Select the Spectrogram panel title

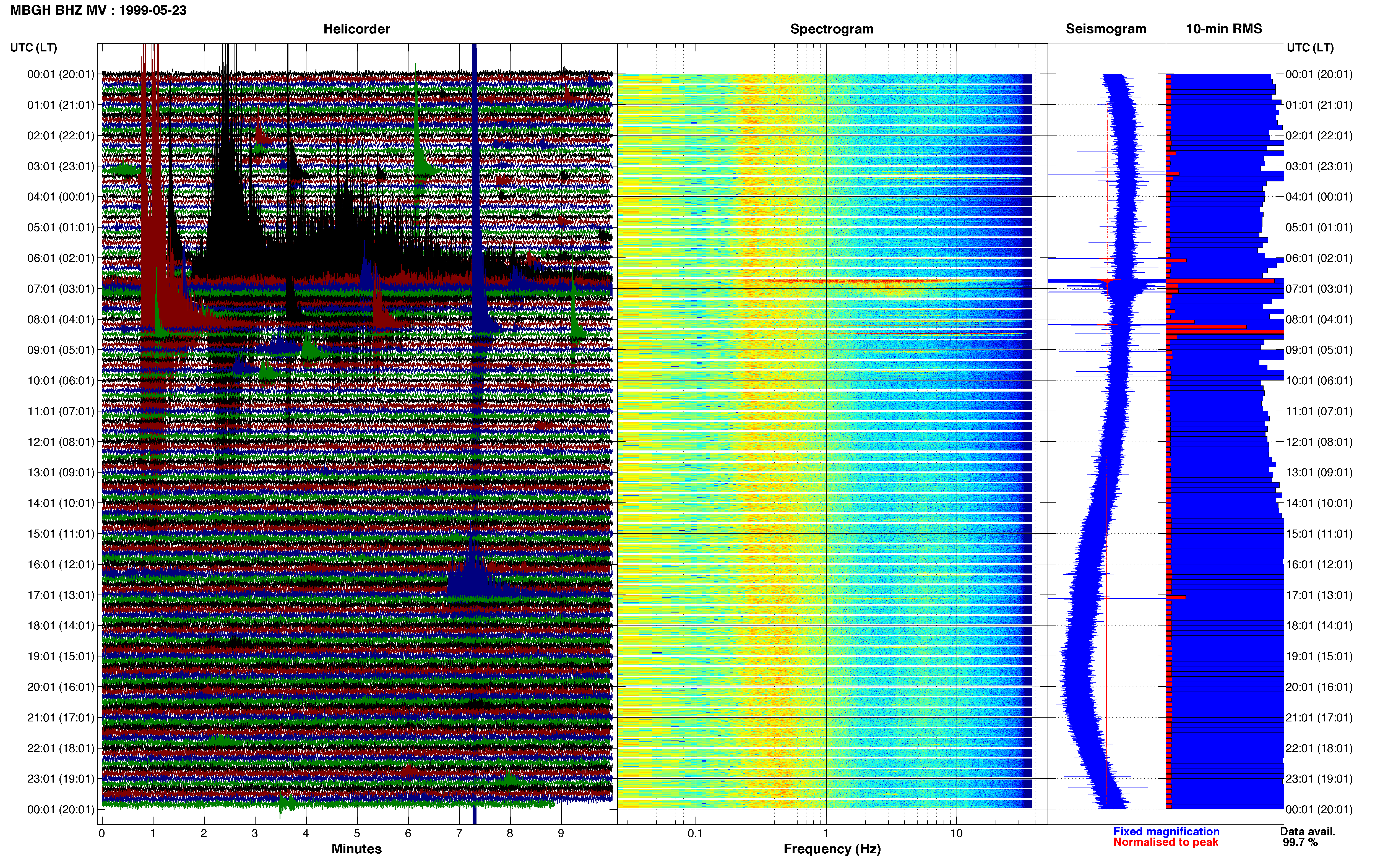(832, 29)
